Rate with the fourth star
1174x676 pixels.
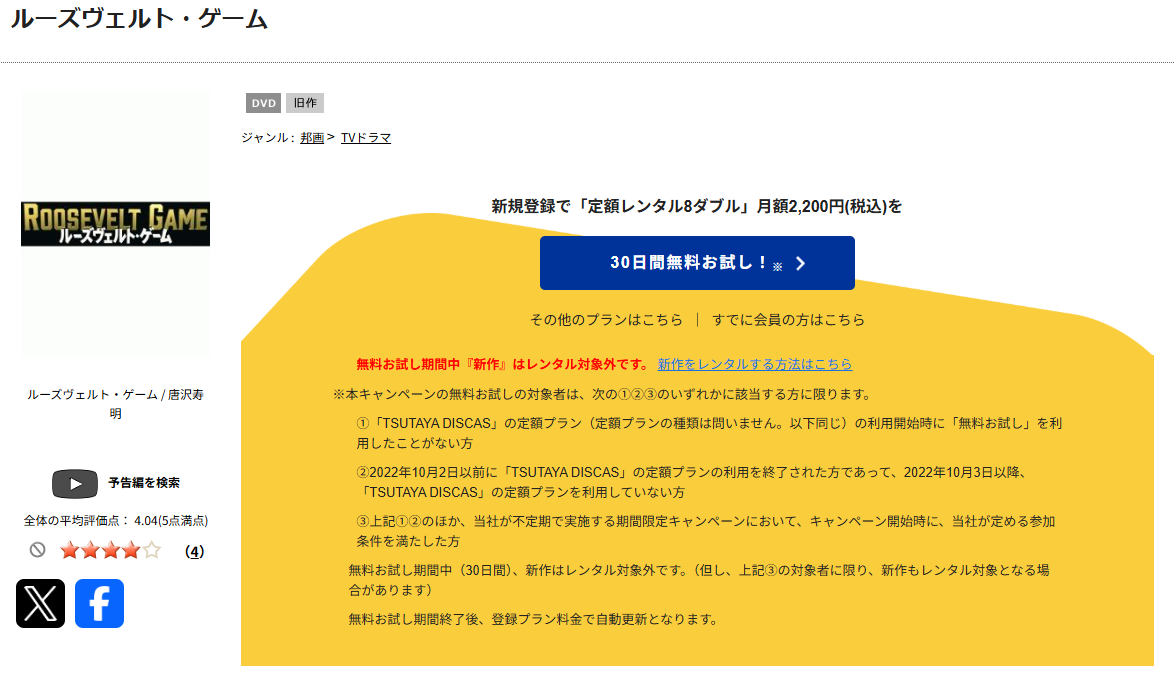tap(131, 551)
